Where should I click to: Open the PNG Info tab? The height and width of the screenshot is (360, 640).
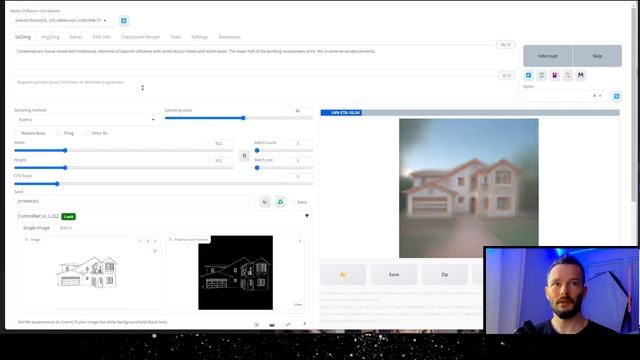coord(102,37)
